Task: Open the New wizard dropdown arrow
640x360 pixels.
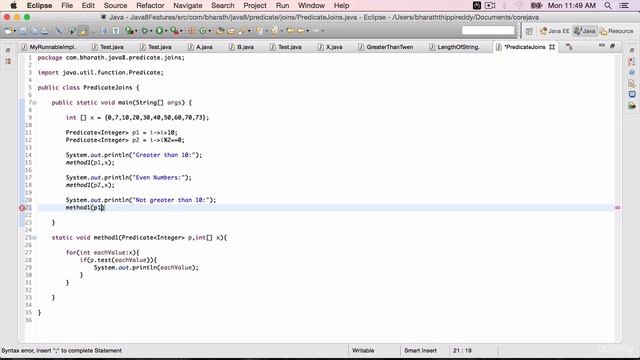Action: coord(14,31)
